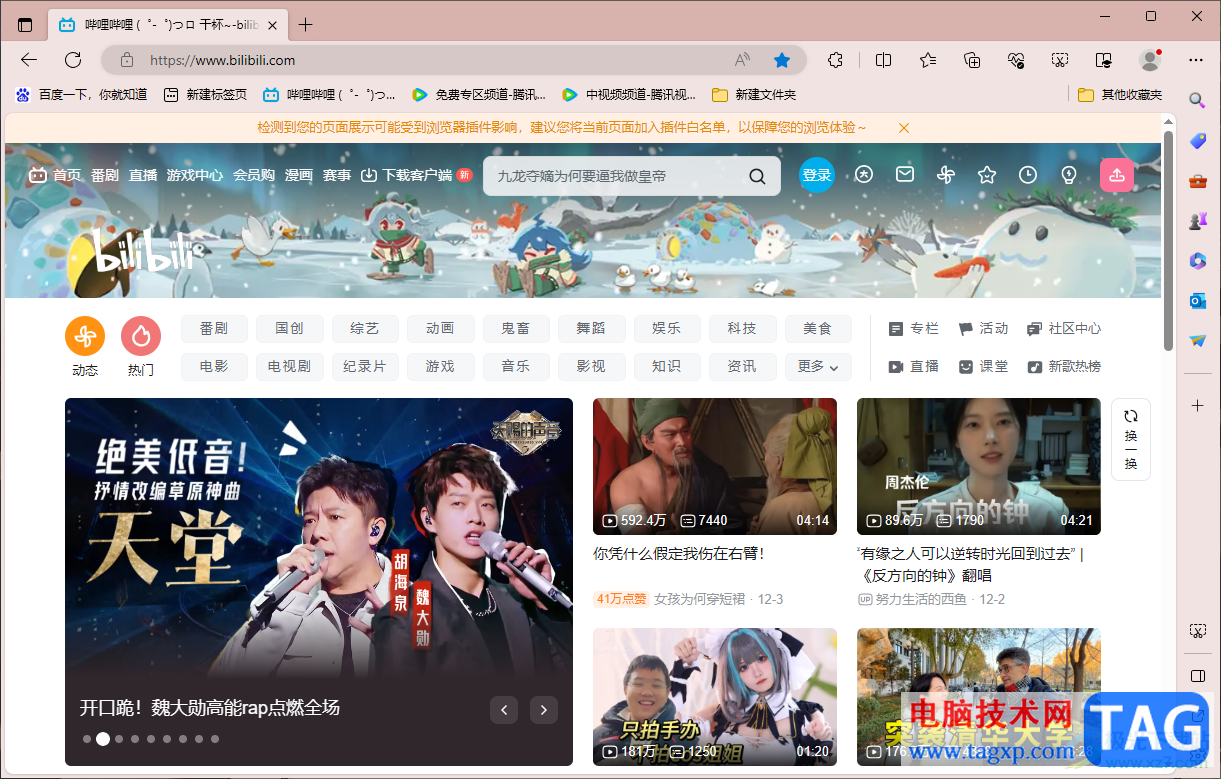Click the 换一换 refresh button
This screenshot has width=1221, height=779.
(x=1131, y=439)
